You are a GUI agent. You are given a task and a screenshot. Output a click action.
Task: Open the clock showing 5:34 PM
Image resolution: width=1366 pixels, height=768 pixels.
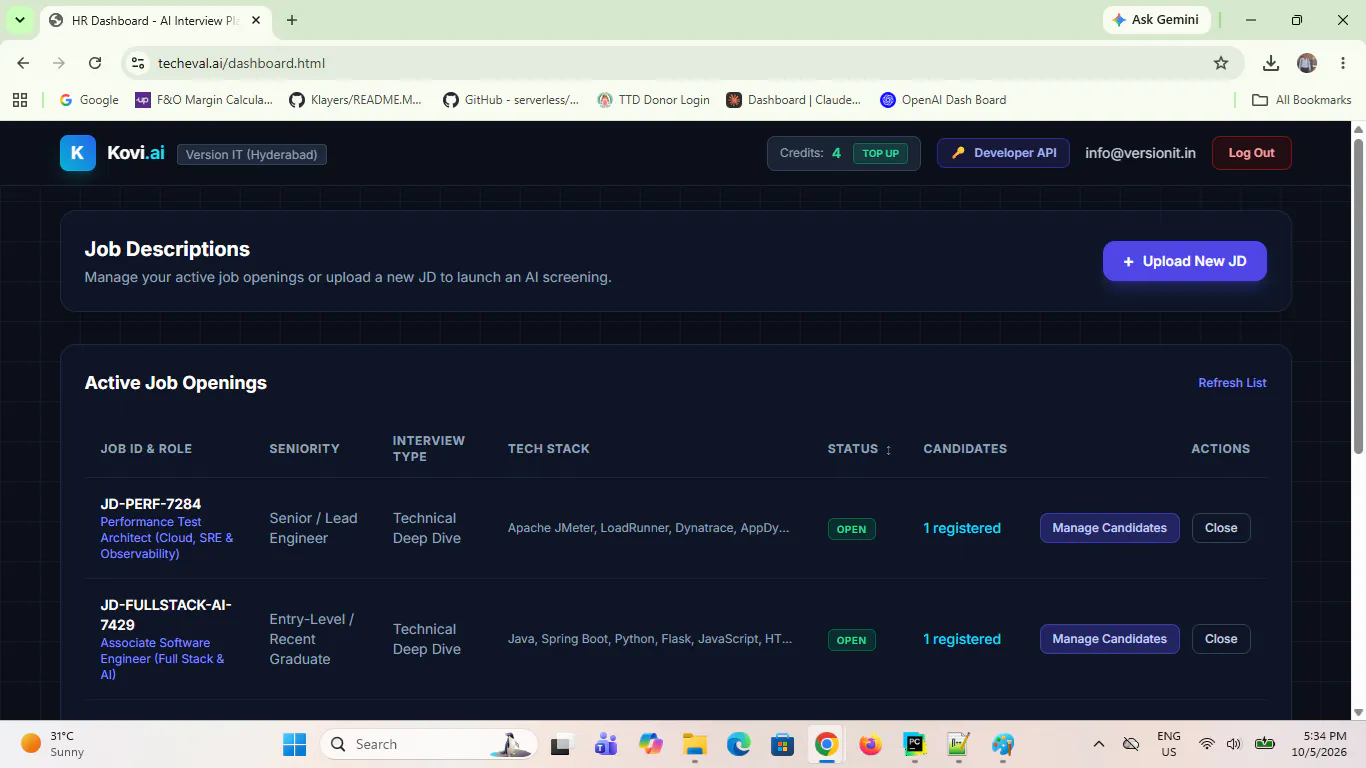1319,744
